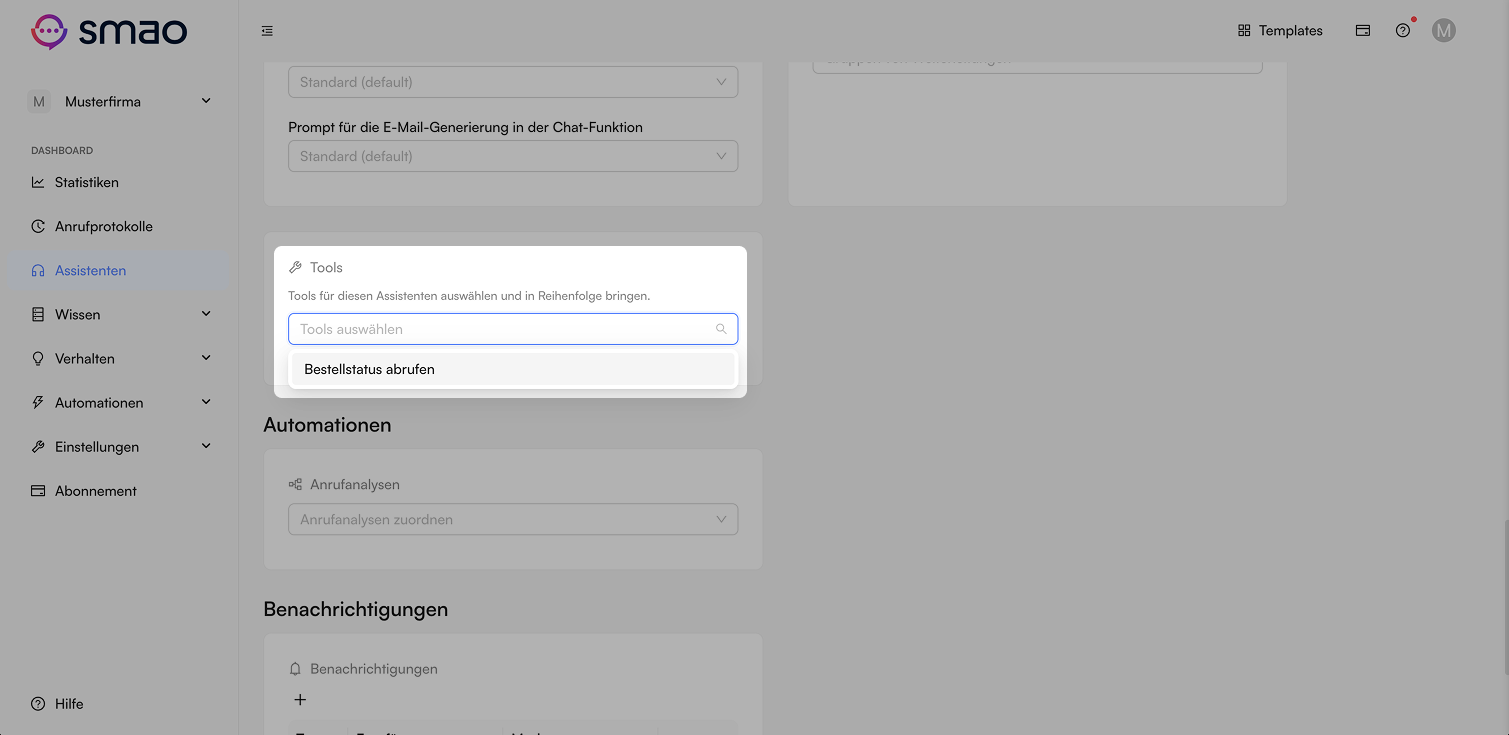Click the Wissen book icon
Image resolution: width=1509 pixels, height=735 pixels.
coord(38,314)
